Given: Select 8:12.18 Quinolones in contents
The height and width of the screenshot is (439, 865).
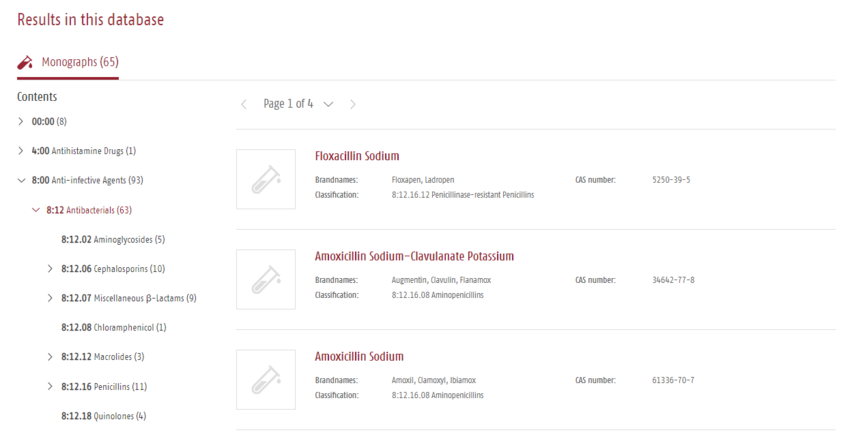Looking at the screenshot, I should point(104,416).
